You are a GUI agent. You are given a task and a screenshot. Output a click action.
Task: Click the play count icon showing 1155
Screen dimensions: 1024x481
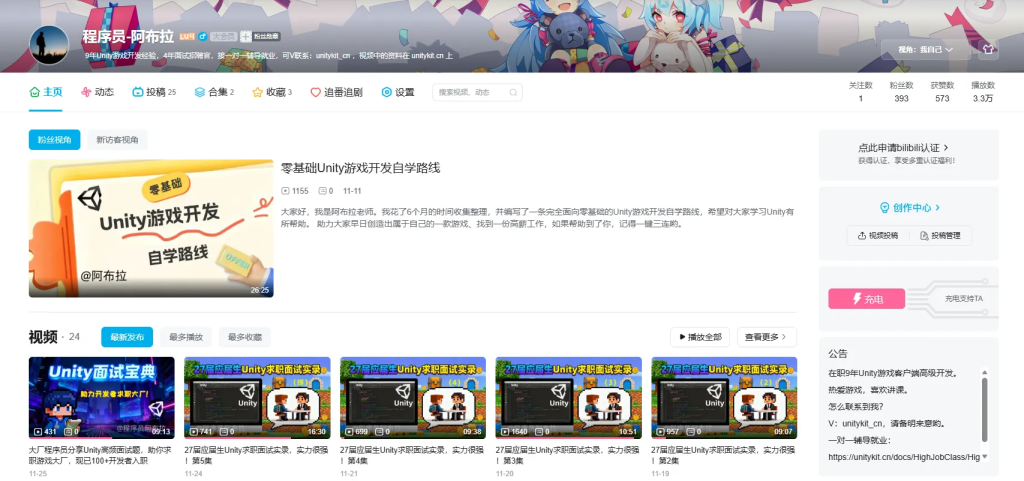(x=285, y=191)
